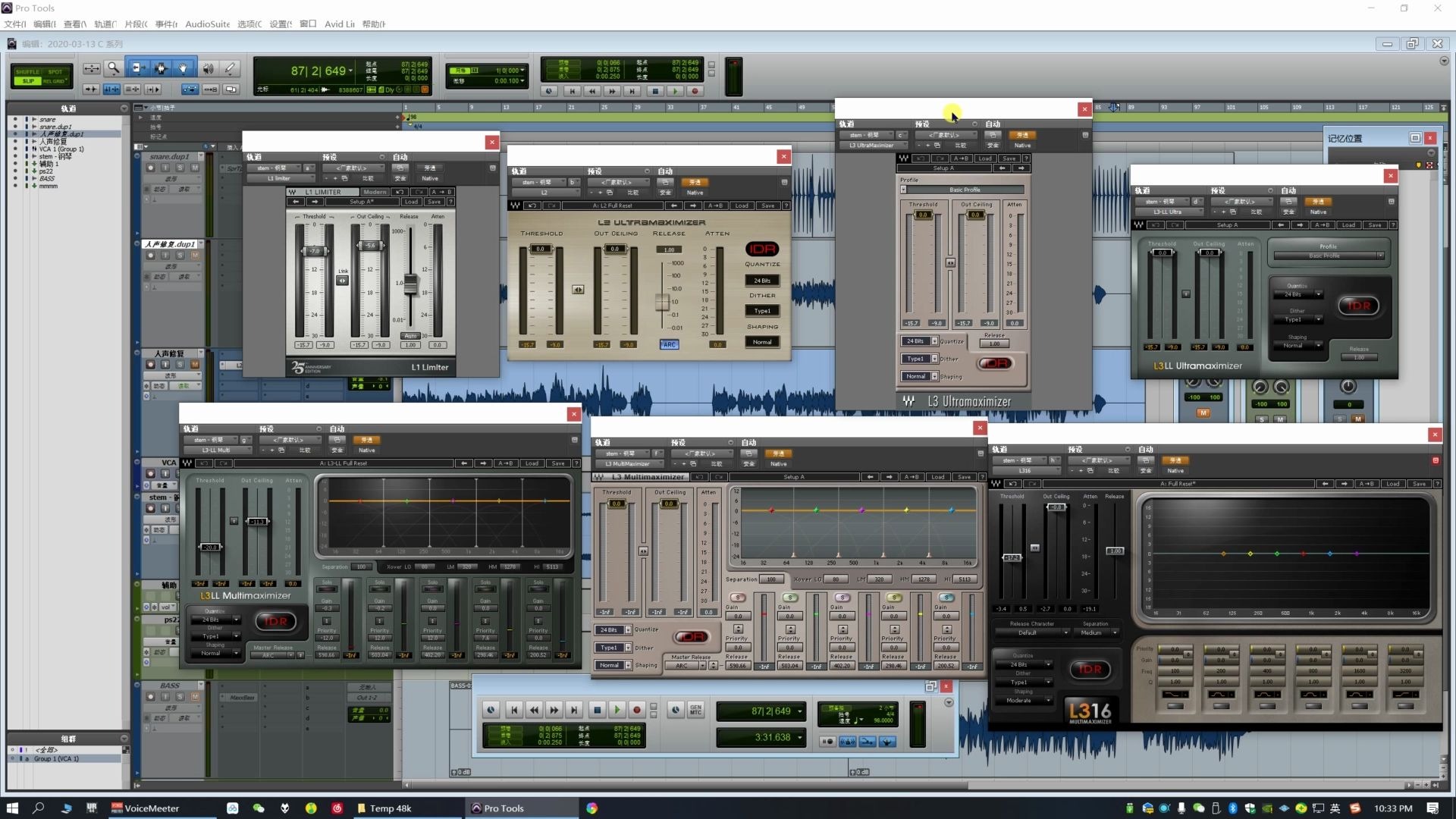Click Release fader handle in L1 Limiter

coord(410,283)
